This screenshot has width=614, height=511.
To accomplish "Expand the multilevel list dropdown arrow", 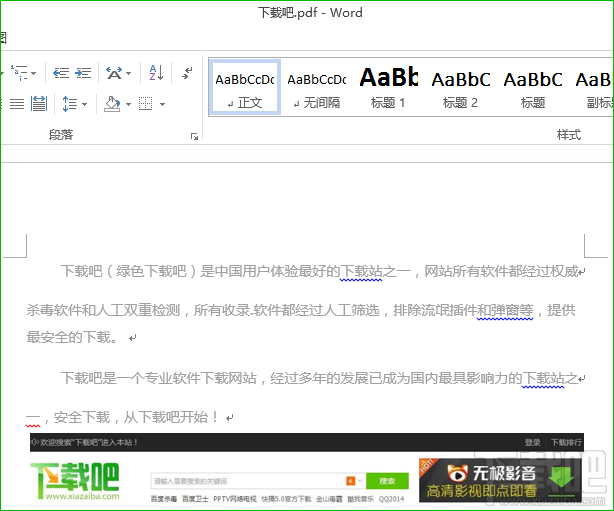I will [34, 73].
